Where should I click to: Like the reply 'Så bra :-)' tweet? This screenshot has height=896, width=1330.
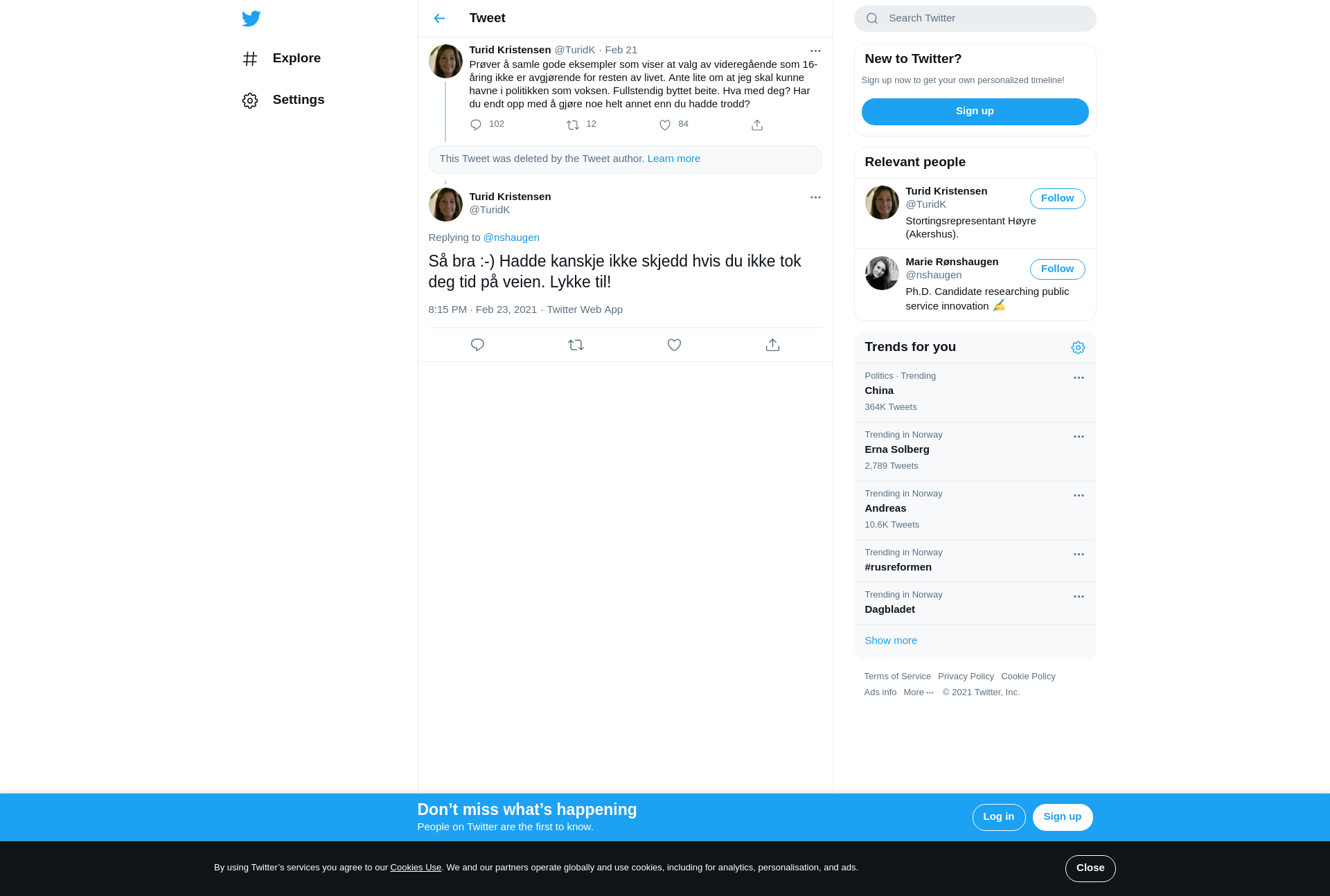click(x=674, y=345)
